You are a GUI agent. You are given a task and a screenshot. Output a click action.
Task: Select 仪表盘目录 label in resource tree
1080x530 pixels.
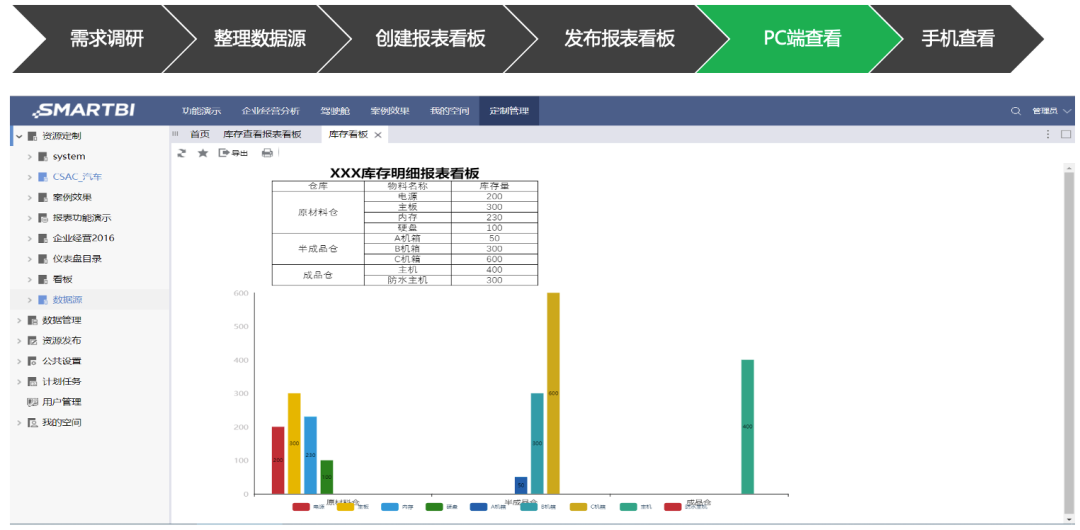77,259
